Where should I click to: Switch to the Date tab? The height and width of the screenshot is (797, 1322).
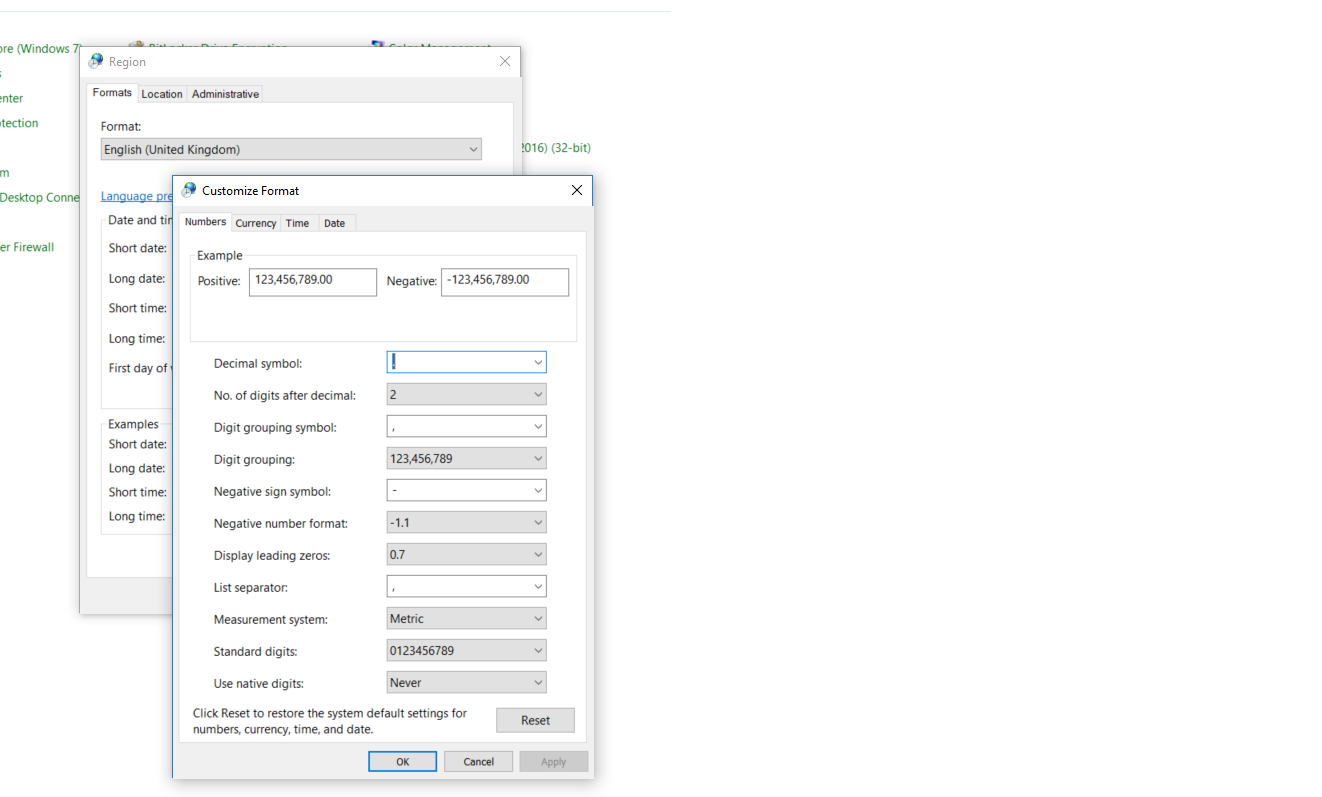[x=335, y=222]
